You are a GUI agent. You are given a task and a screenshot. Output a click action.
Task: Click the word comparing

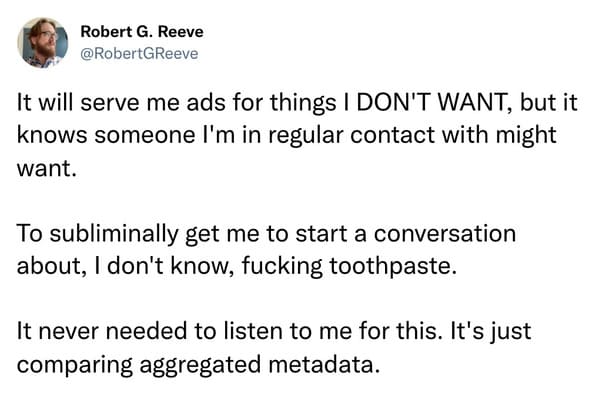75,365
